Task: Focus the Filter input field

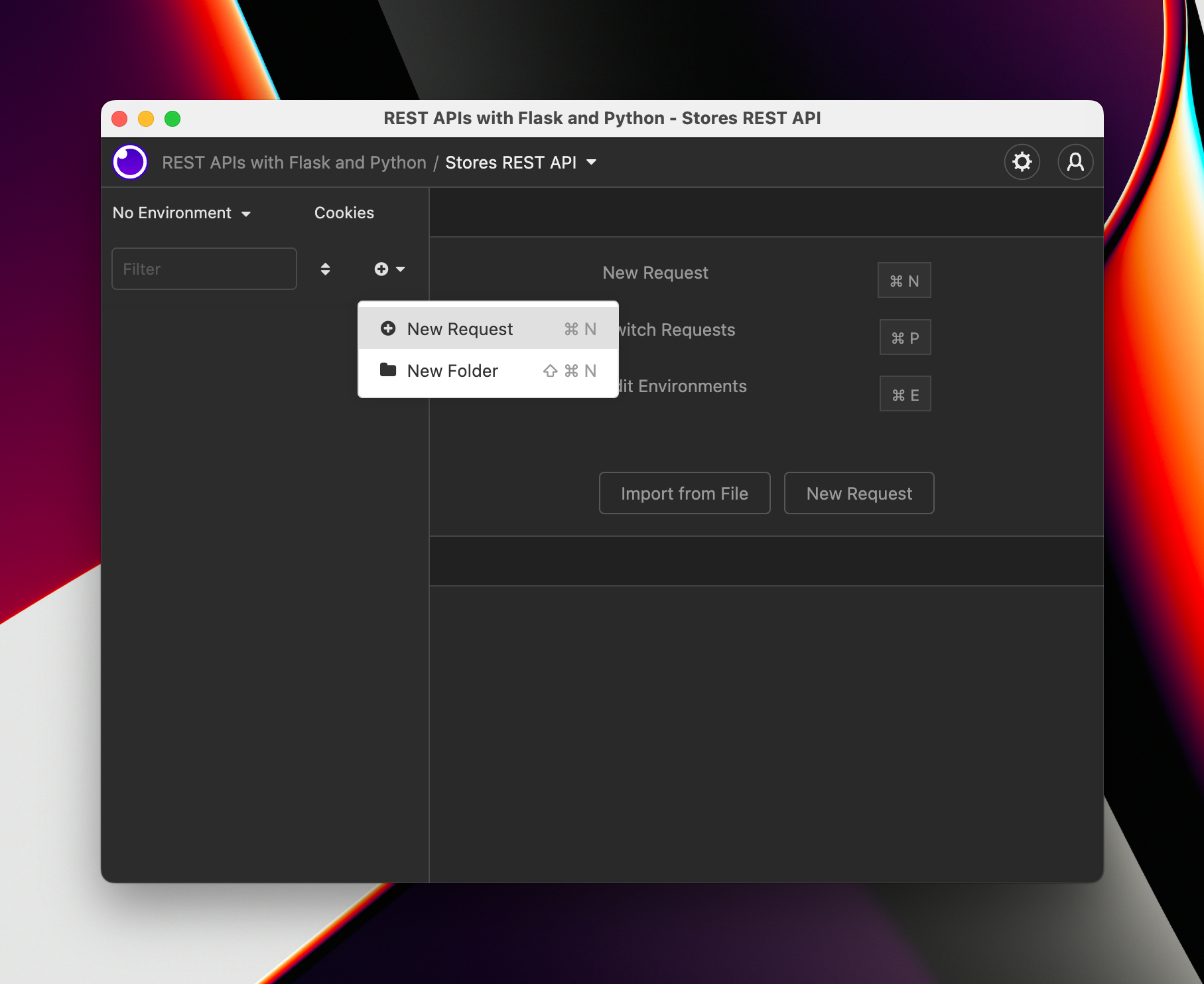Action: coord(204,269)
